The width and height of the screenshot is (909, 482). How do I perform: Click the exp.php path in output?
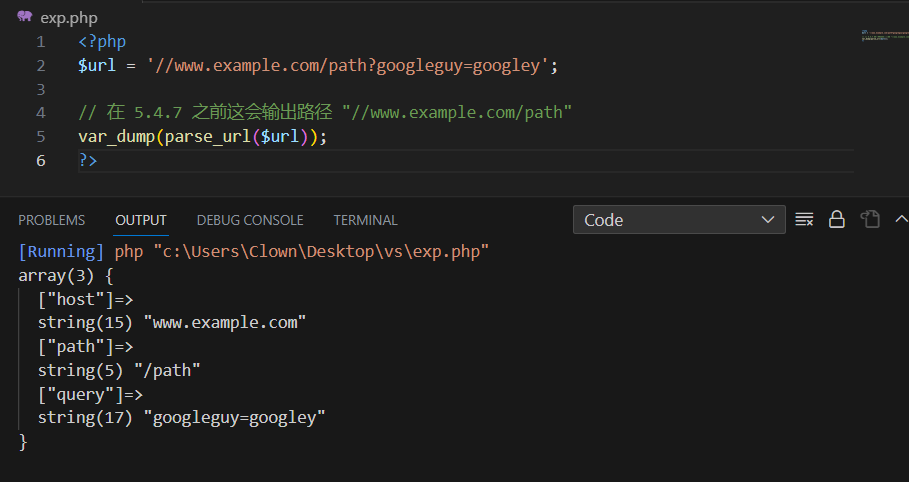tap(321, 252)
